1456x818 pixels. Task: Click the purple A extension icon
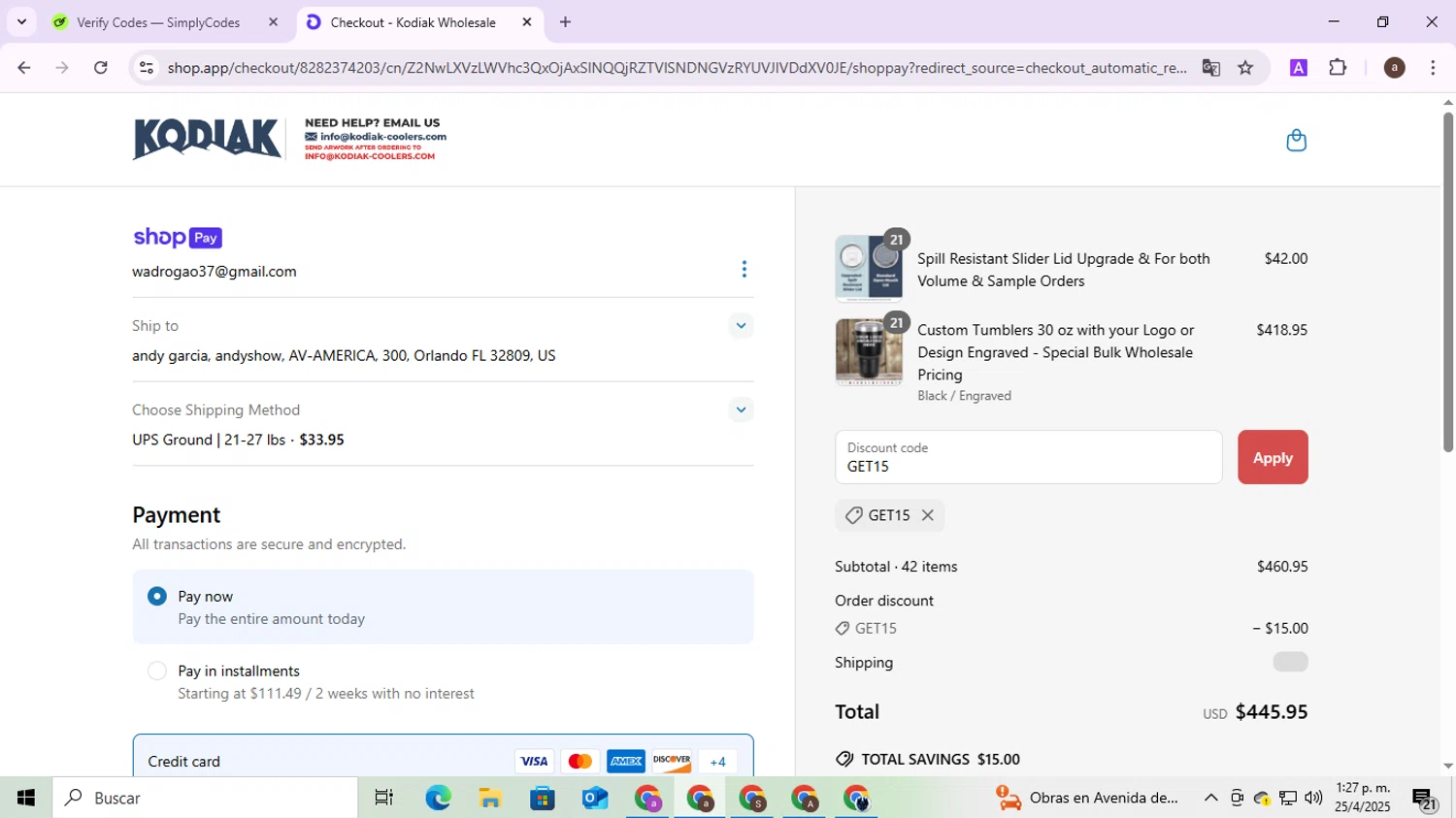[1299, 68]
